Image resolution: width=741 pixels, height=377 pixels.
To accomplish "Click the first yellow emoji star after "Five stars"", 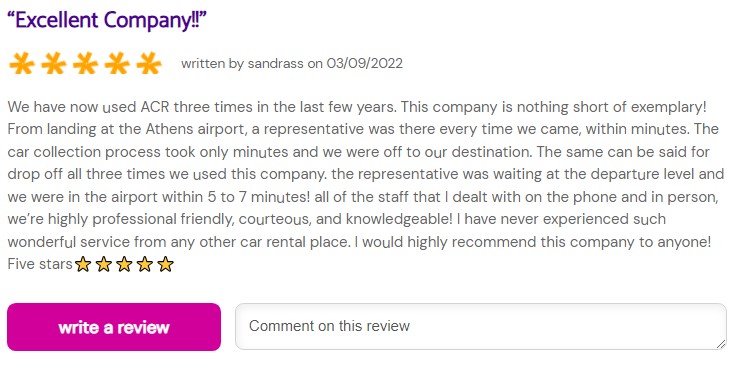I will (83, 264).
